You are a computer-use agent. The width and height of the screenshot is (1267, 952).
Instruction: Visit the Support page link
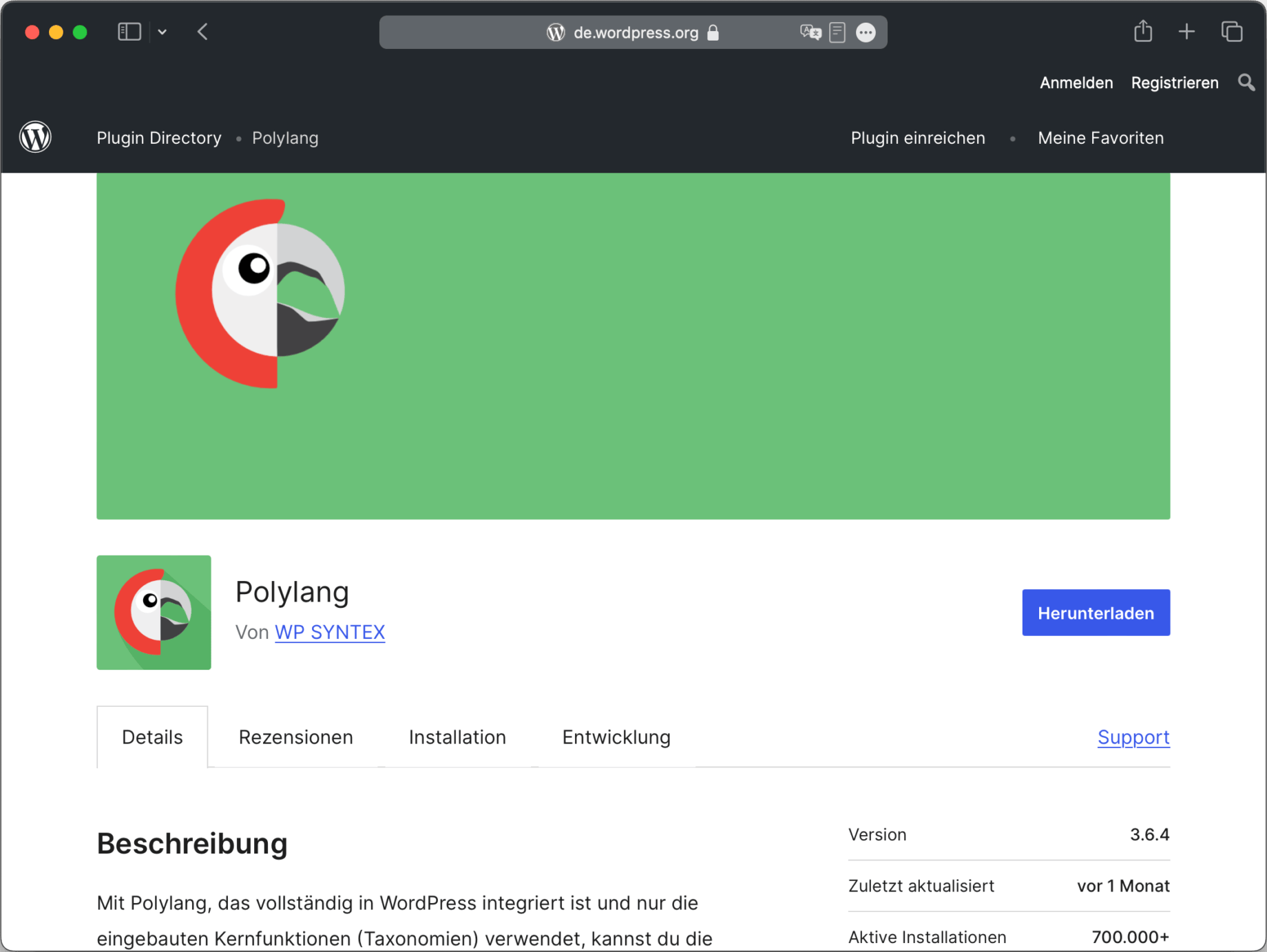click(1133, 737)
